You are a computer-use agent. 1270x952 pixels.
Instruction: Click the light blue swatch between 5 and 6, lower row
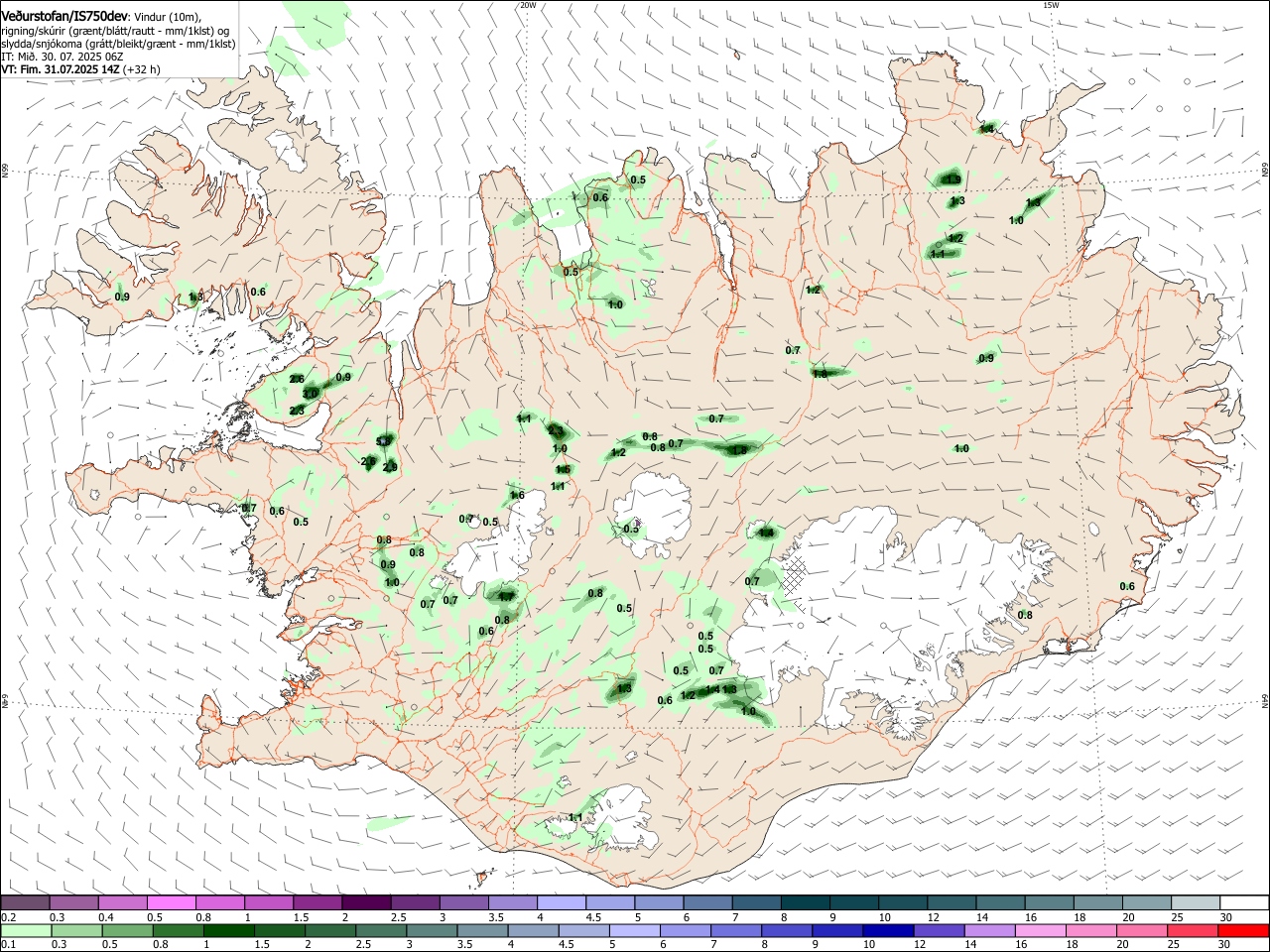(634, 930)
